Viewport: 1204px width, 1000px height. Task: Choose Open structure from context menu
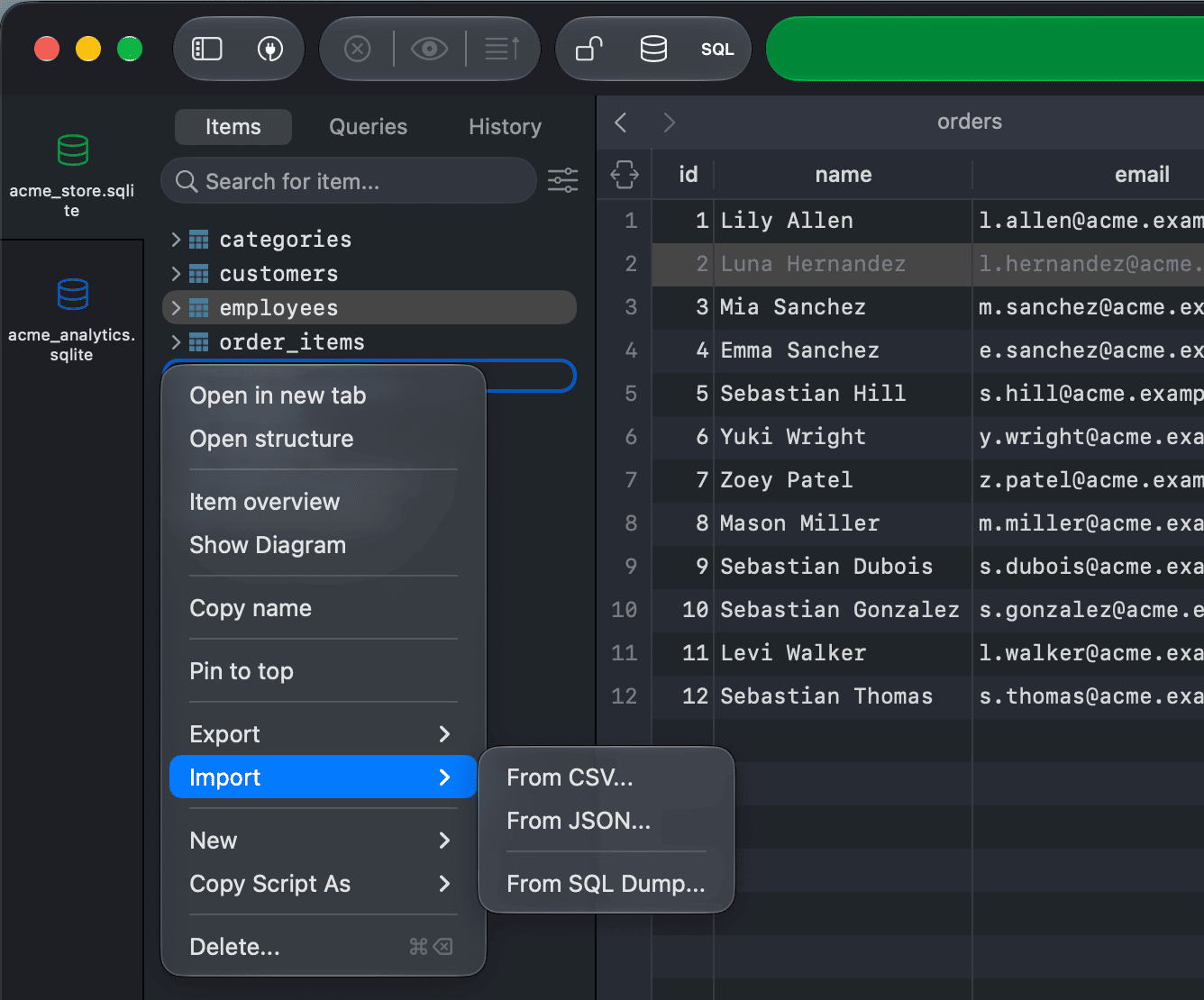point(324,439)
